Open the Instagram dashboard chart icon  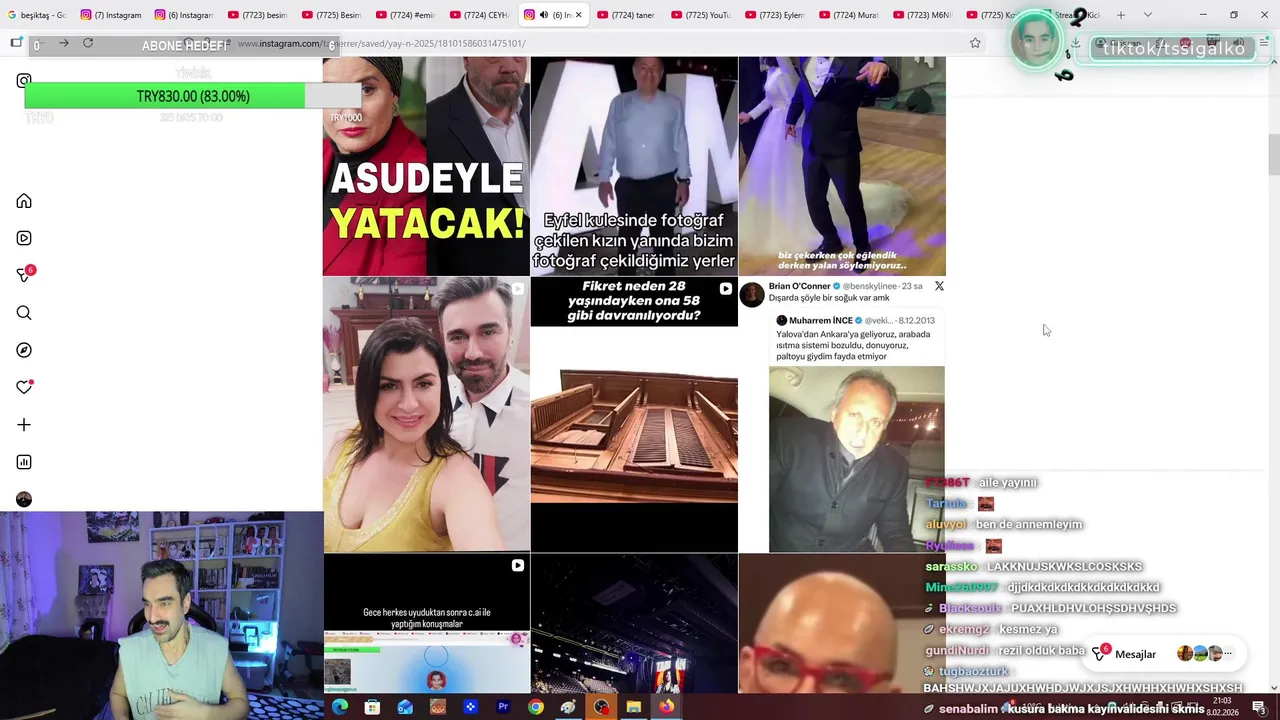24,462
